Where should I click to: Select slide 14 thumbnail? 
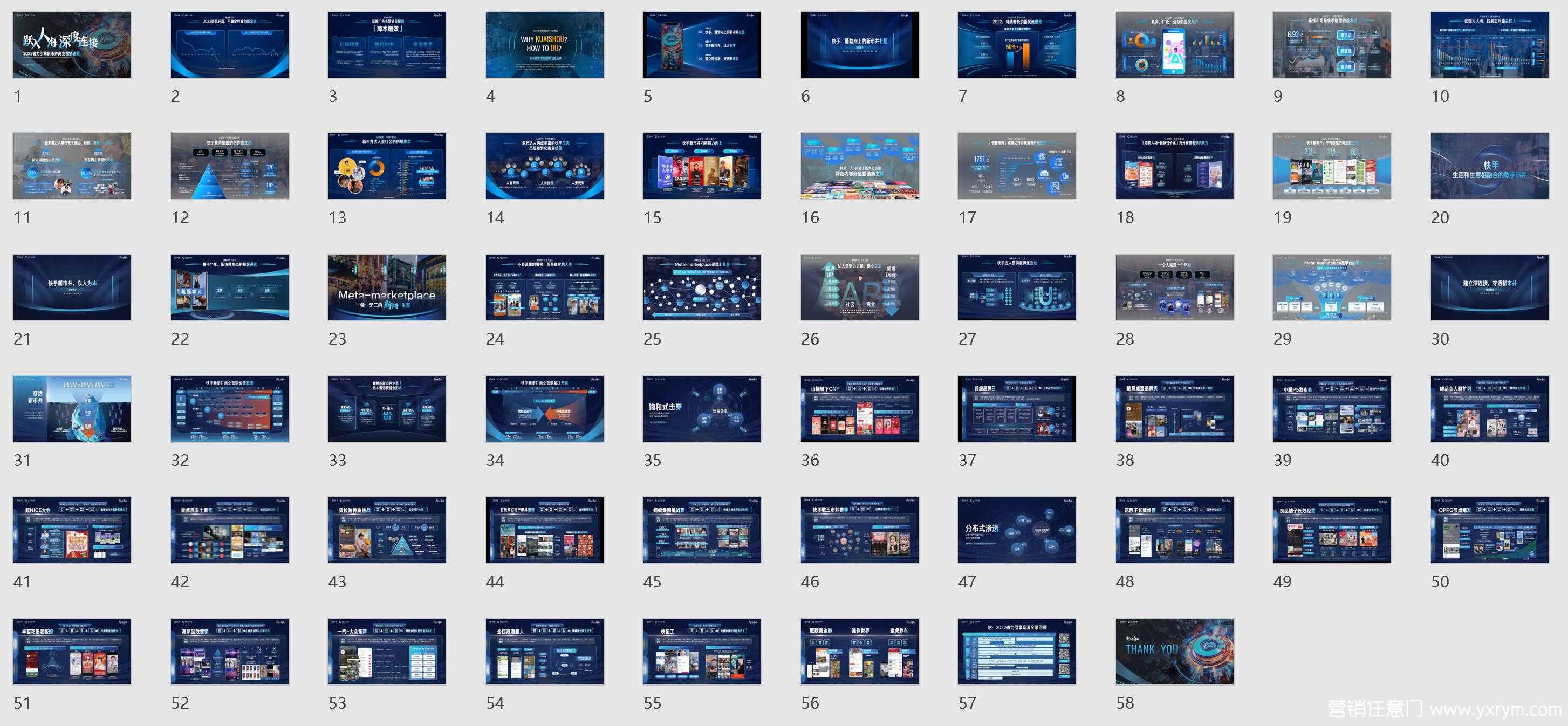click(545, 166)
